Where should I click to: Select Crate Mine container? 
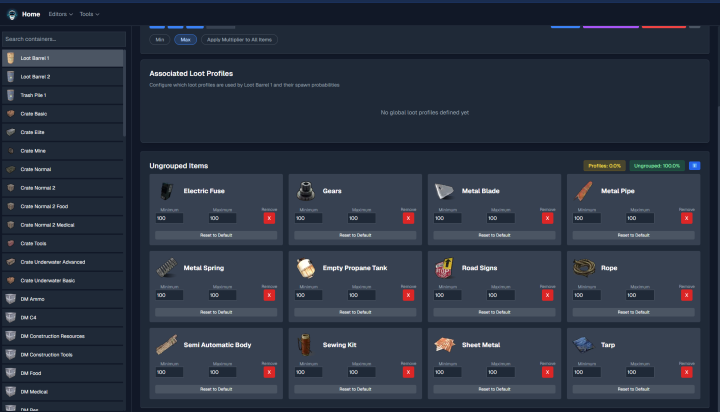pyautogui.click(x=62, y=151)
